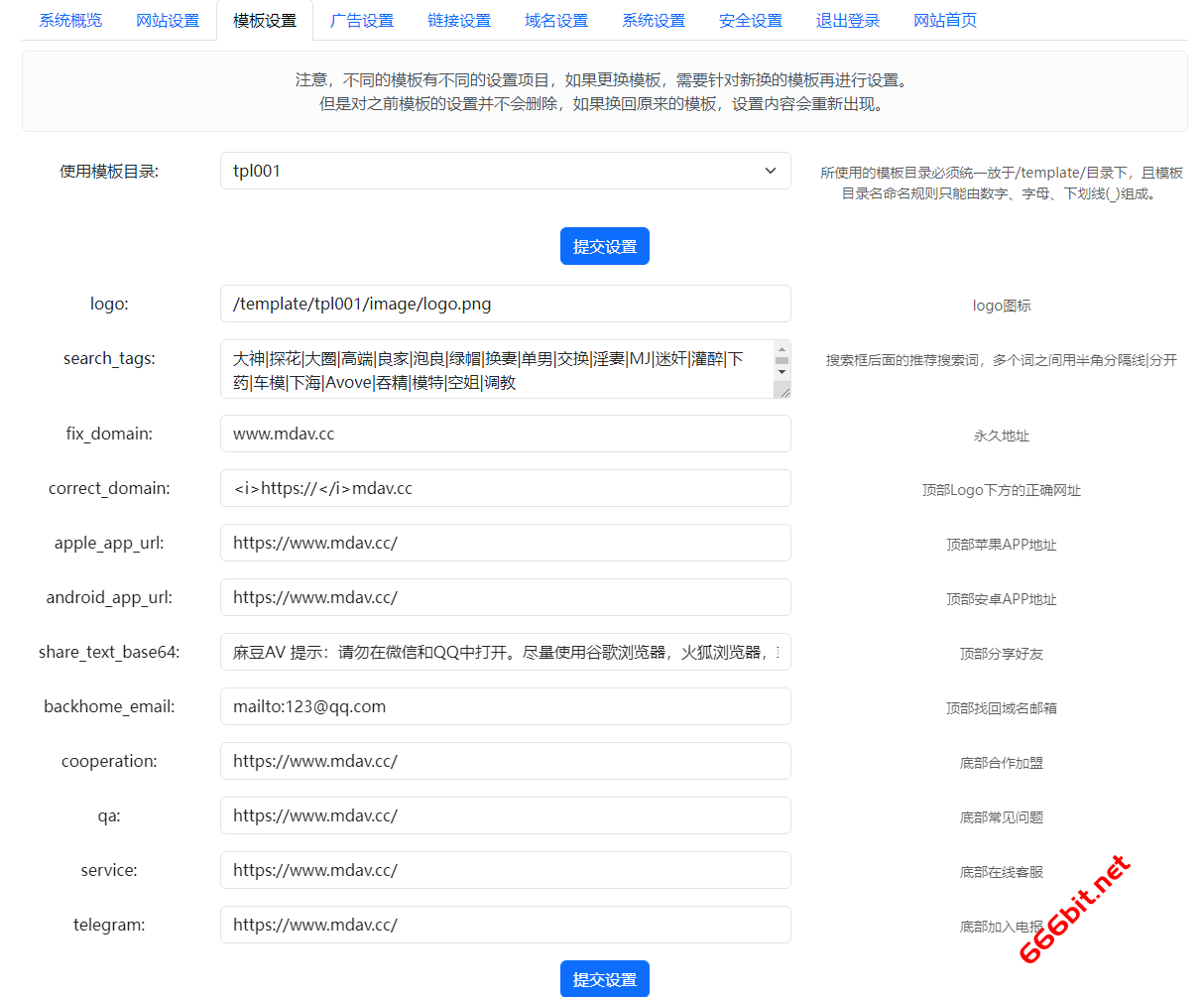Visit the 网站首页 link
The height and width of the screenshot is (997, 1204).
(x=945, y=20)
